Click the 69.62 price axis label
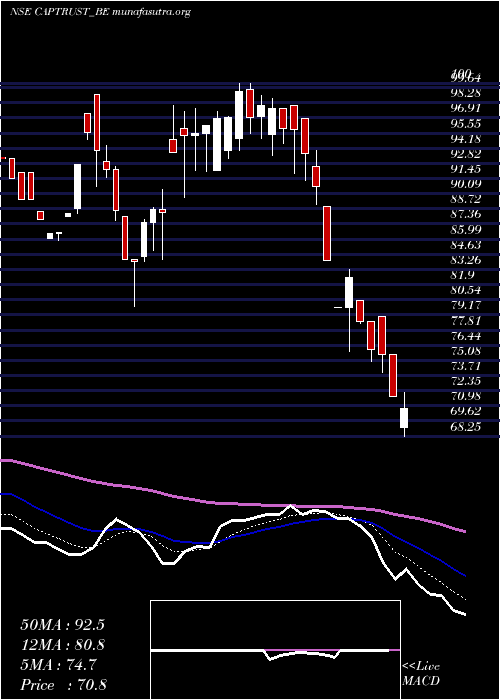This screenshot has height=700, width=500. [466, 412]
